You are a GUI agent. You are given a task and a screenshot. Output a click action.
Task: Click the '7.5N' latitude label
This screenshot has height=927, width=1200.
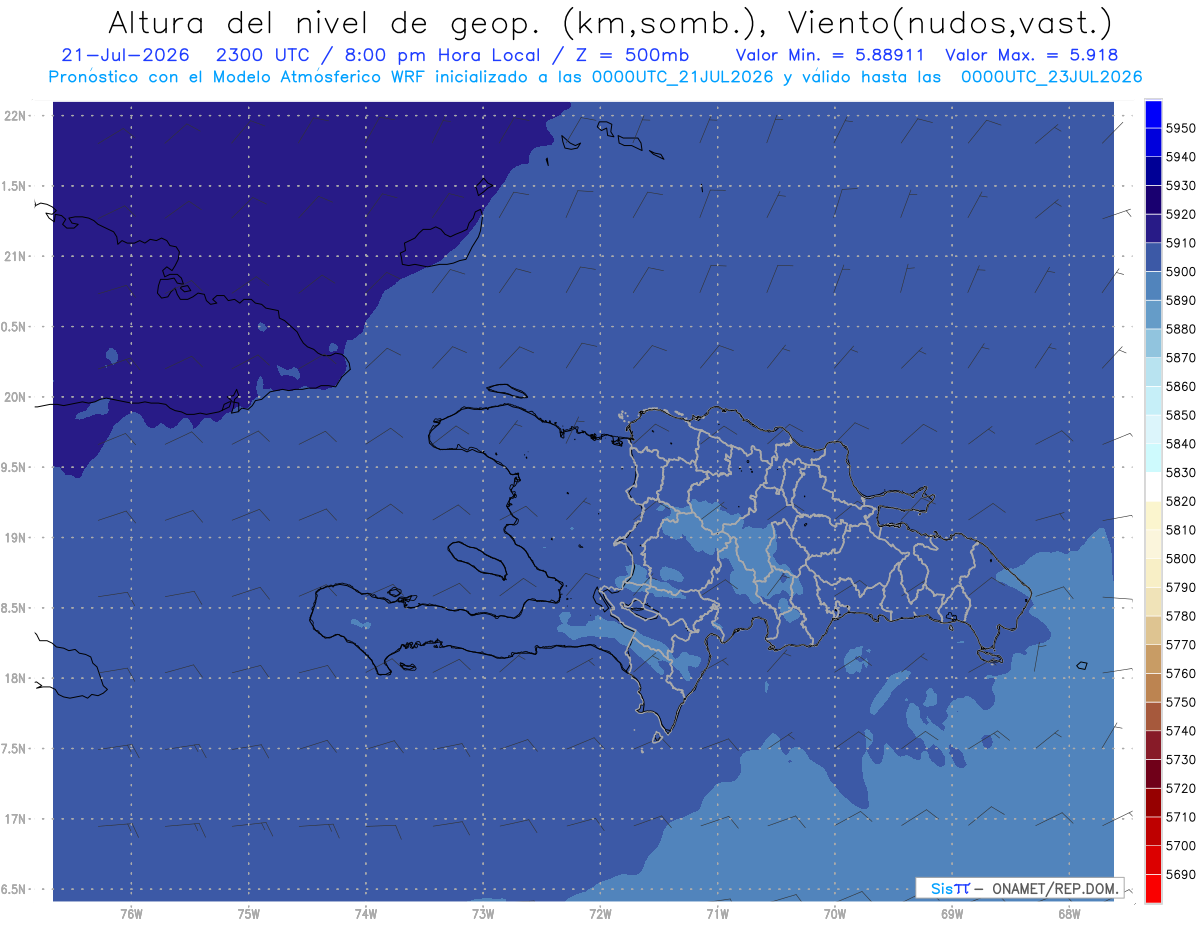(x=15, y=749)
